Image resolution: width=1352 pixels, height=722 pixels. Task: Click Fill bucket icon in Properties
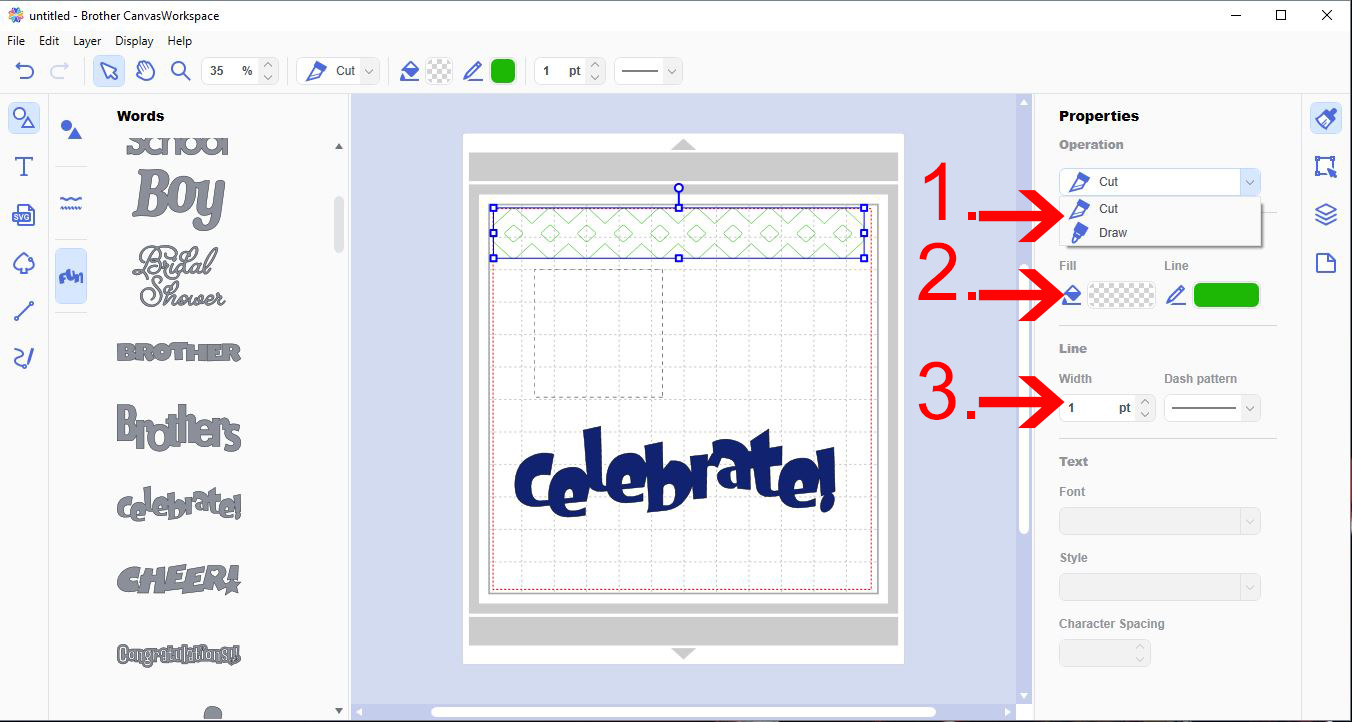click(1071, 295)
